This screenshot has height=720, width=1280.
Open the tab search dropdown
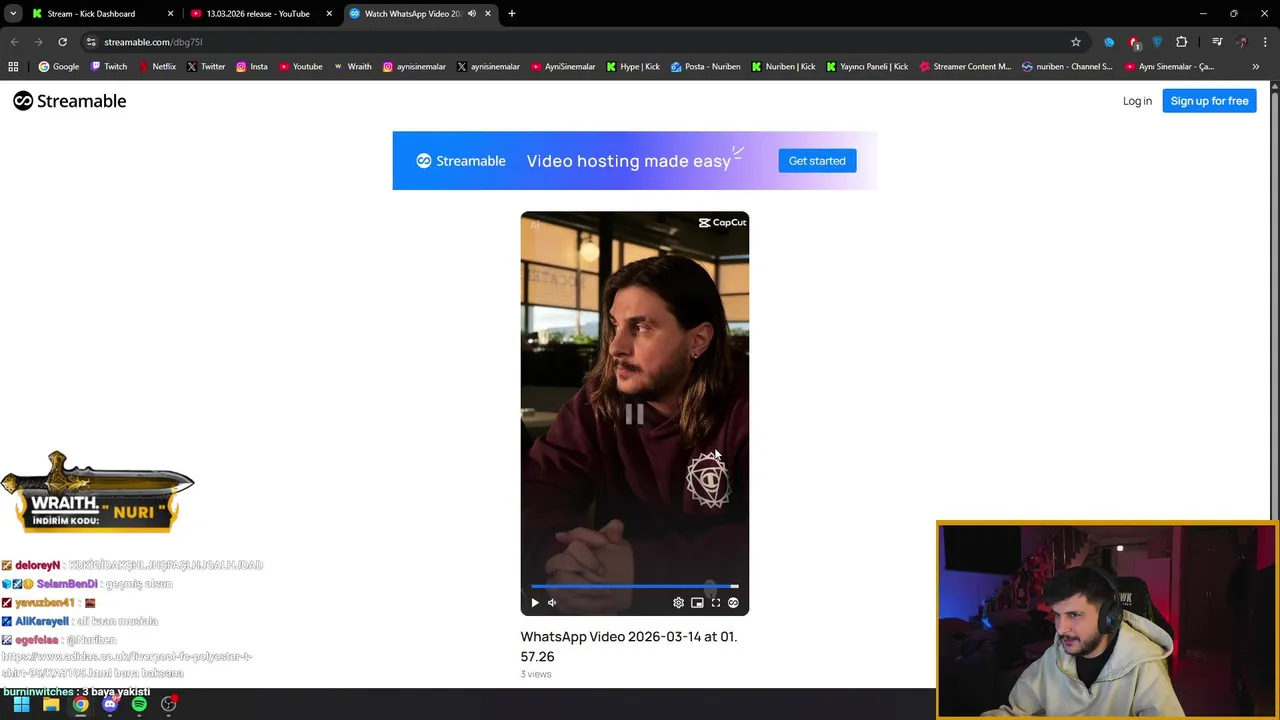pyautogui.click(x=13, y=14)
